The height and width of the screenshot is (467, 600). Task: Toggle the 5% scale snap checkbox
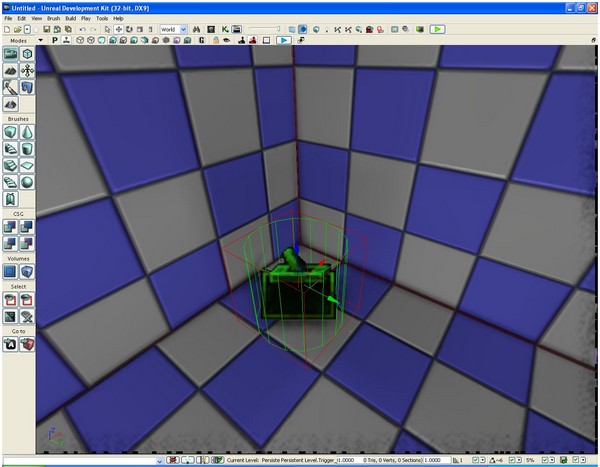pyautogui.click(x=545, y=460)
